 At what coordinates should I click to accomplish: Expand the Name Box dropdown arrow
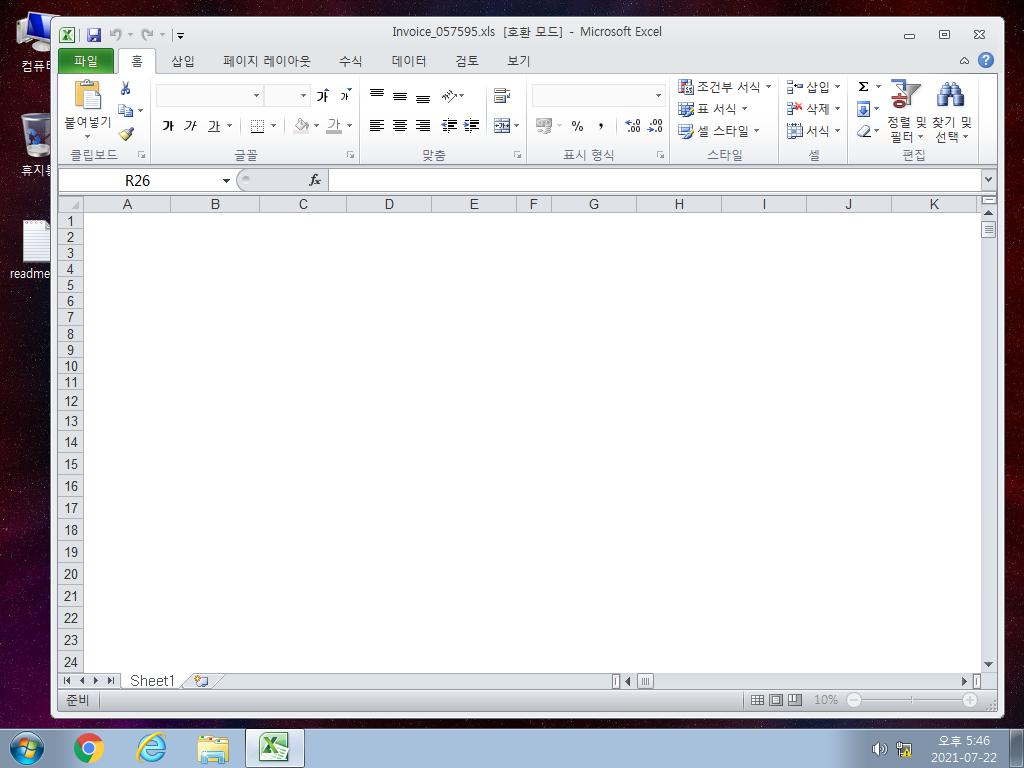click(226, 180)
